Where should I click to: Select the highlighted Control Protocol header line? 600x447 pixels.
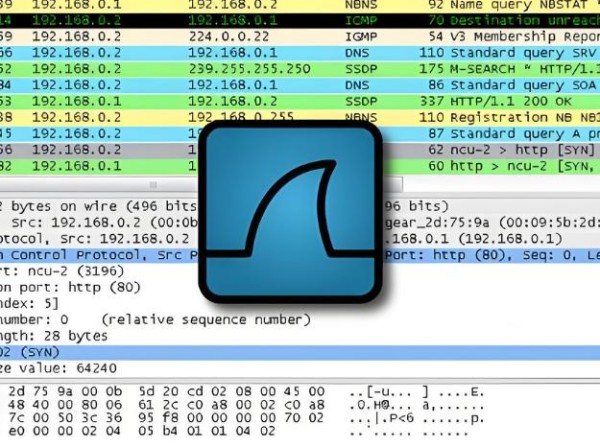click(300, 255)
